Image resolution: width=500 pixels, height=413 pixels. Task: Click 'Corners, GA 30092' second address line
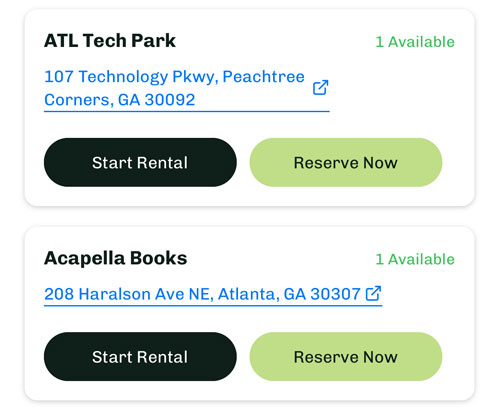pos(119,100)
